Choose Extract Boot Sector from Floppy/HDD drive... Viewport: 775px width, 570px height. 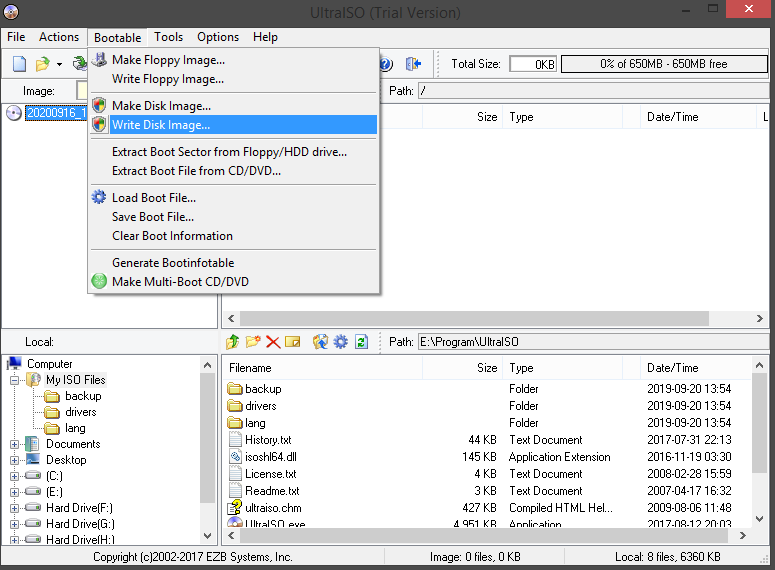click(233, 152)
